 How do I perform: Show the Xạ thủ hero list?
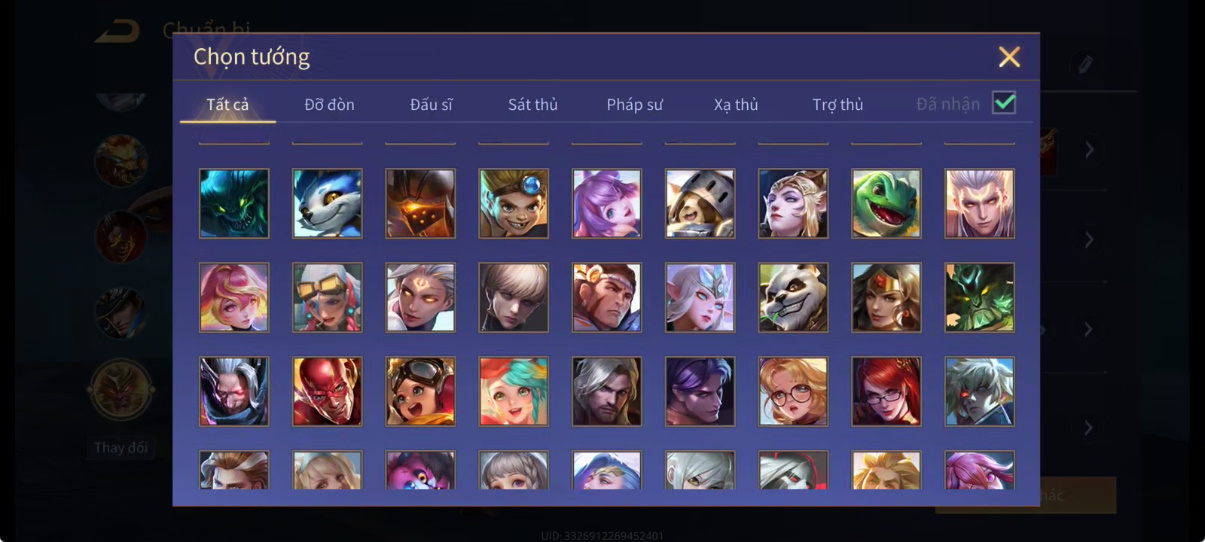[x=736, y=104]
